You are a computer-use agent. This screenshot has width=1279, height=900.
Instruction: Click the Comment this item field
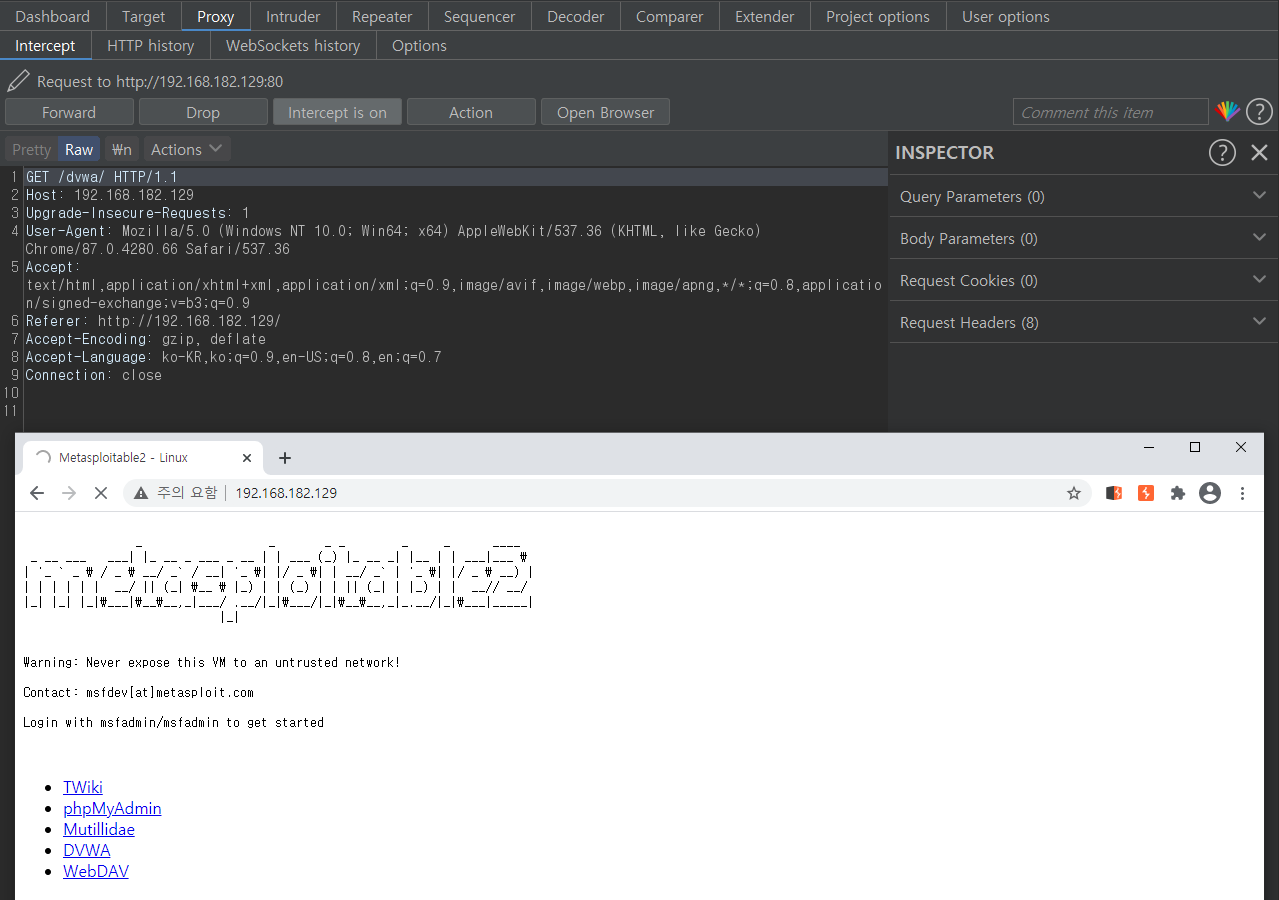click(x=1110, y=112)
